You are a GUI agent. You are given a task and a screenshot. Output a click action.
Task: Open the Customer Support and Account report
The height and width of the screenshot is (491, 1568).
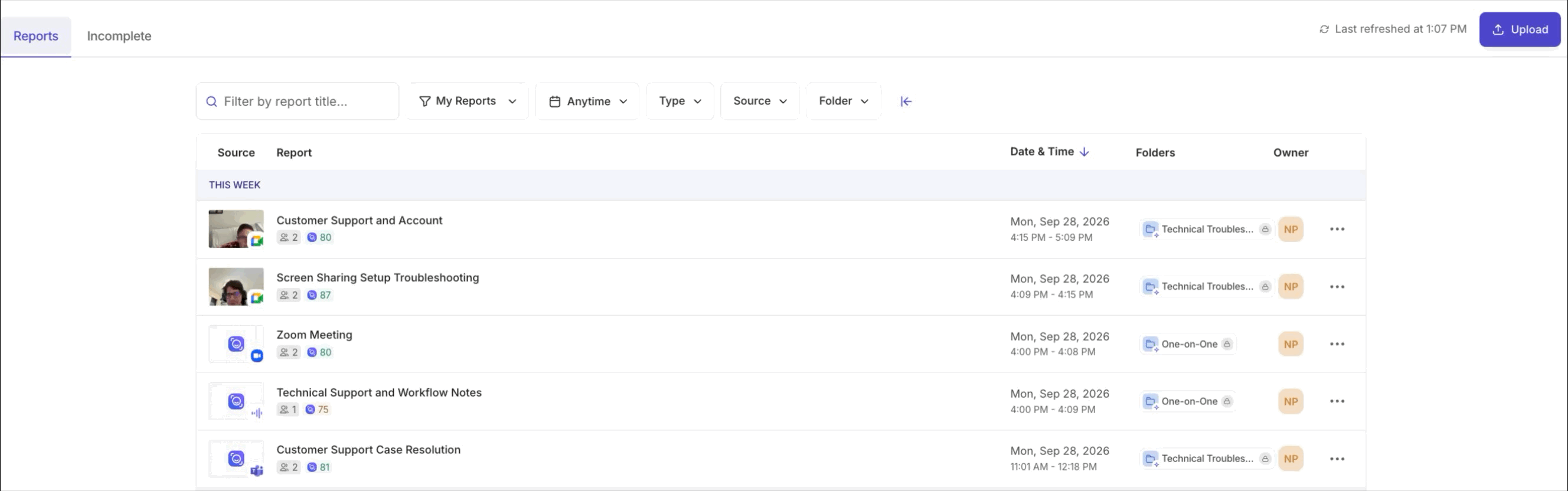point(359,220)
